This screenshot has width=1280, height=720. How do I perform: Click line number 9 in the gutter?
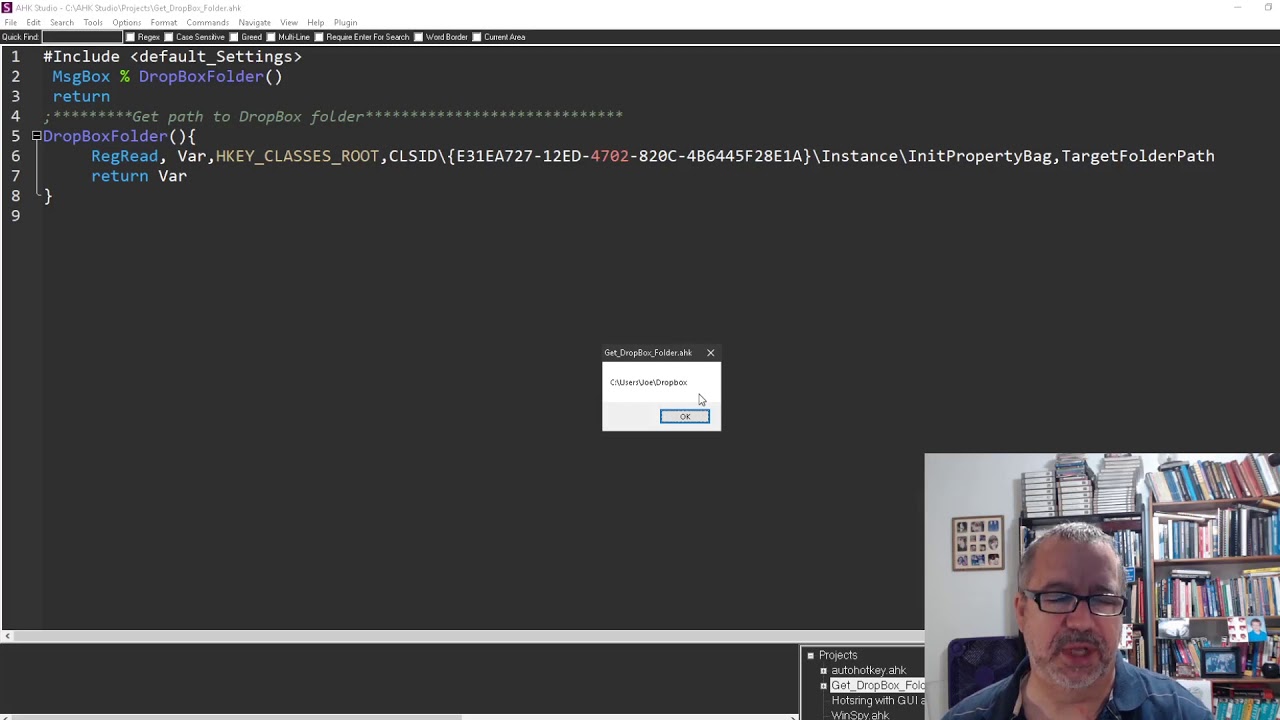tap(15, 216)
